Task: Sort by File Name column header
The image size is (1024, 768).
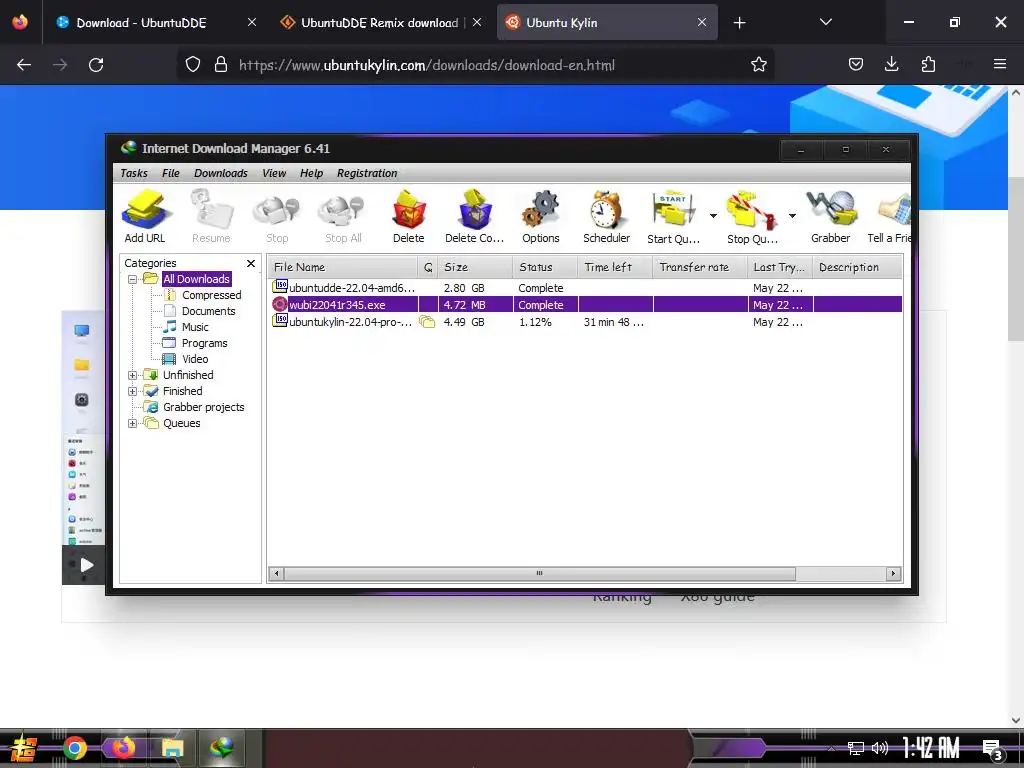Action: pos(343,267)
